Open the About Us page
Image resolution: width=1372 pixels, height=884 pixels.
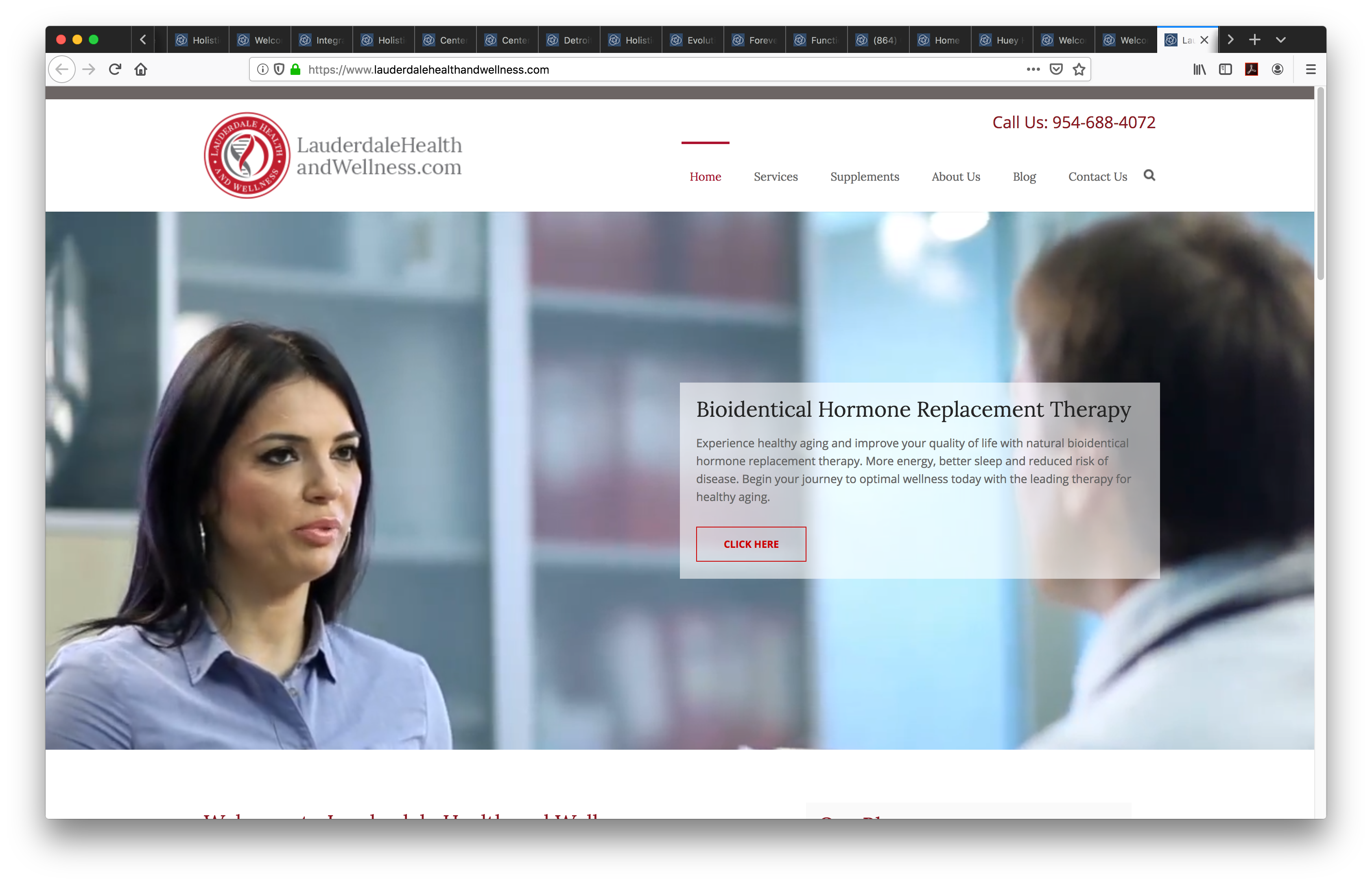pos(956,177)
